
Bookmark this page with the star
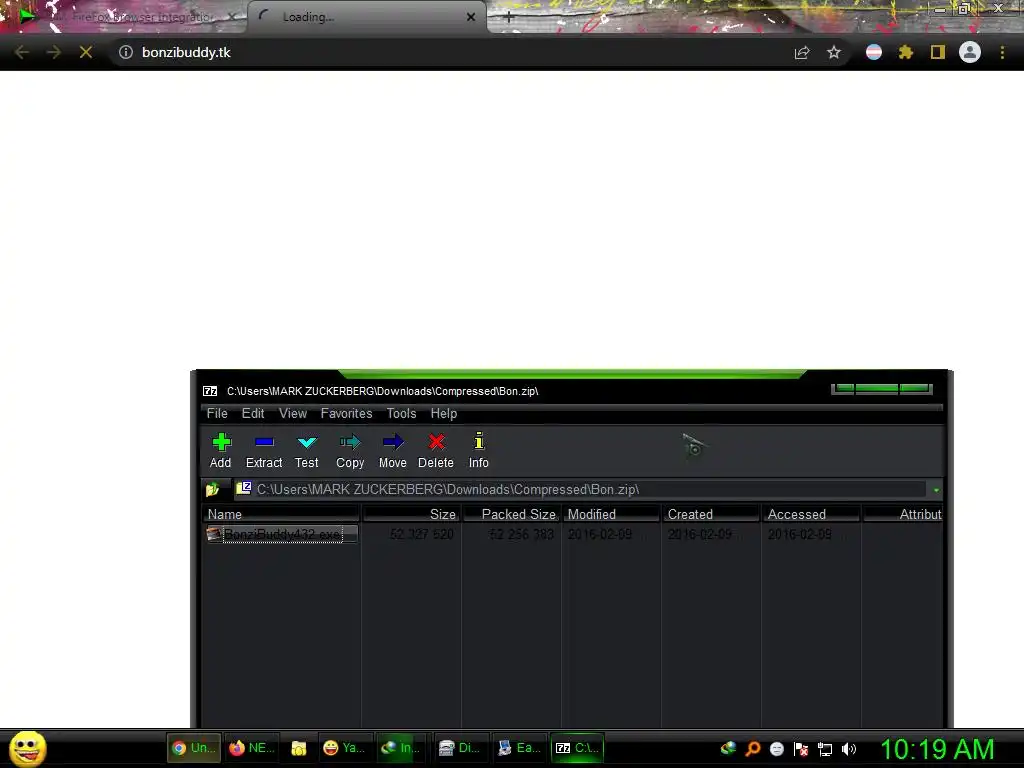click(833, 52)
